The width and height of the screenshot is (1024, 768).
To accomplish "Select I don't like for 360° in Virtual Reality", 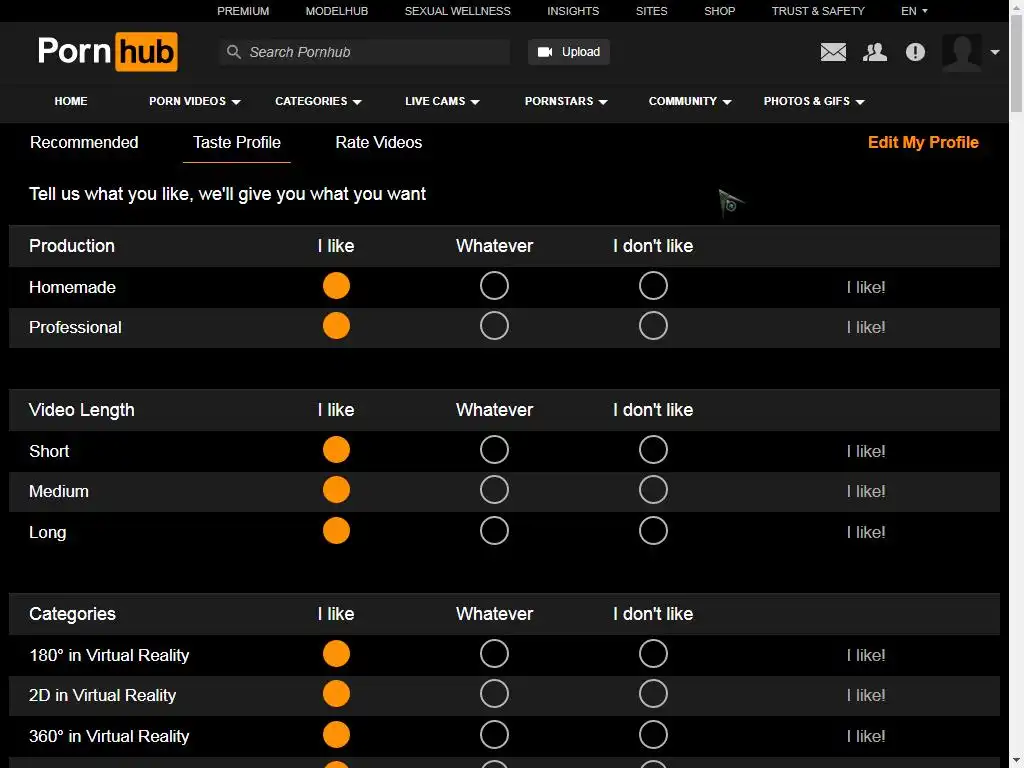I will (653, 735).
